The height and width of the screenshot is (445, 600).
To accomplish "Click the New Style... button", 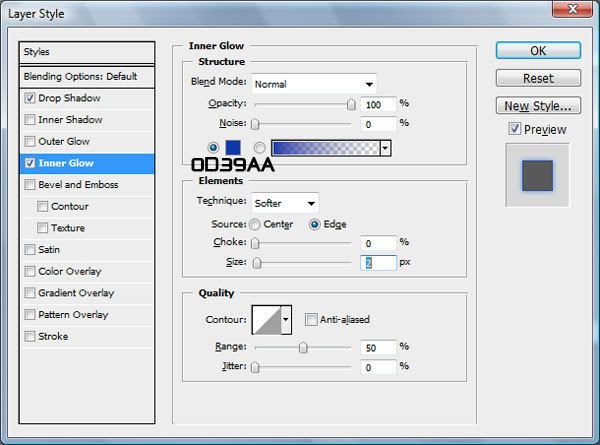I will pos(538,105).
